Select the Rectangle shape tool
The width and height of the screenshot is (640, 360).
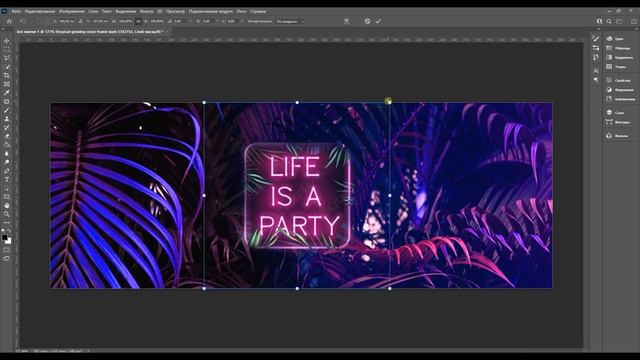click(x=7, y=197)
